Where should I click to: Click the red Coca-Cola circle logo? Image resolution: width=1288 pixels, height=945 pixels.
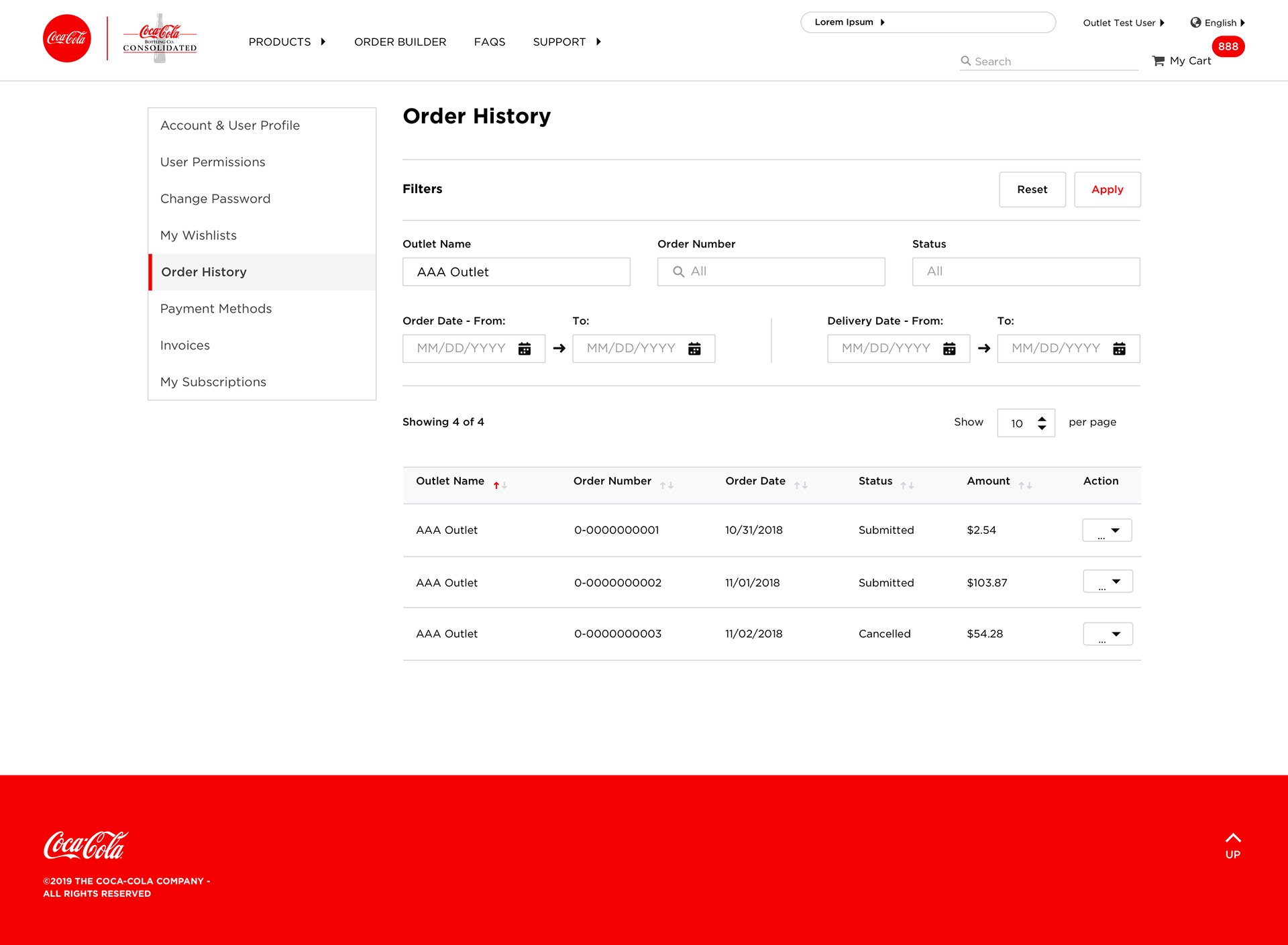67,38
